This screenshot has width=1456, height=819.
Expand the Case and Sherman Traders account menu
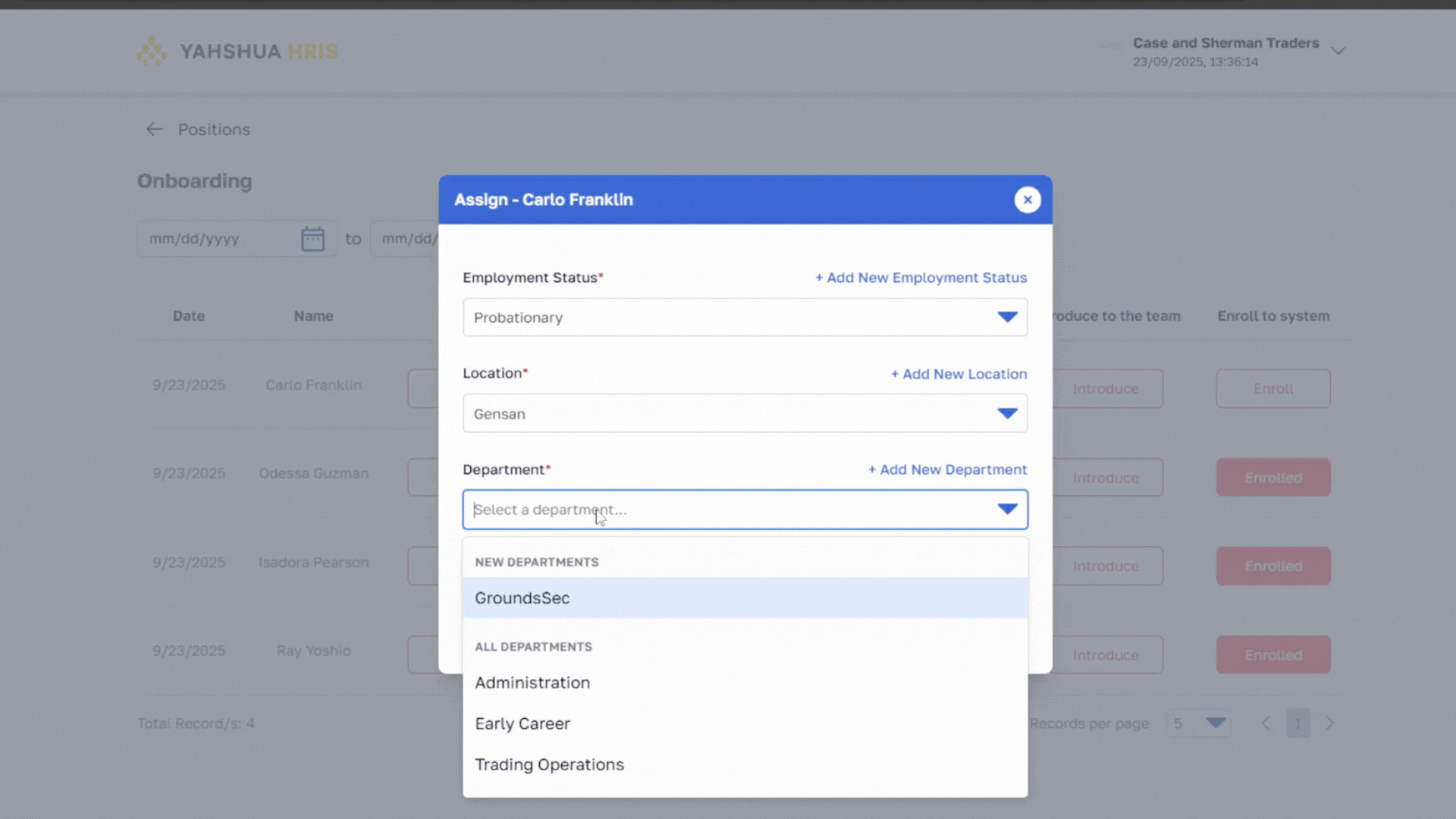click(1339, 50)
